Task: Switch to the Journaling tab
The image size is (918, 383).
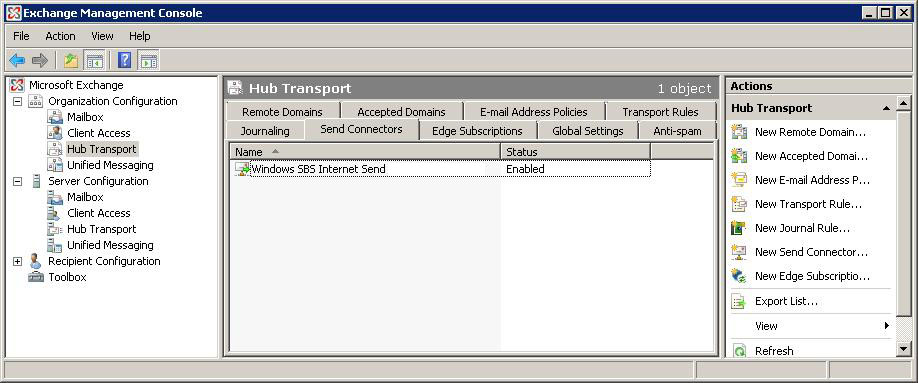Action: pos(265,131)
